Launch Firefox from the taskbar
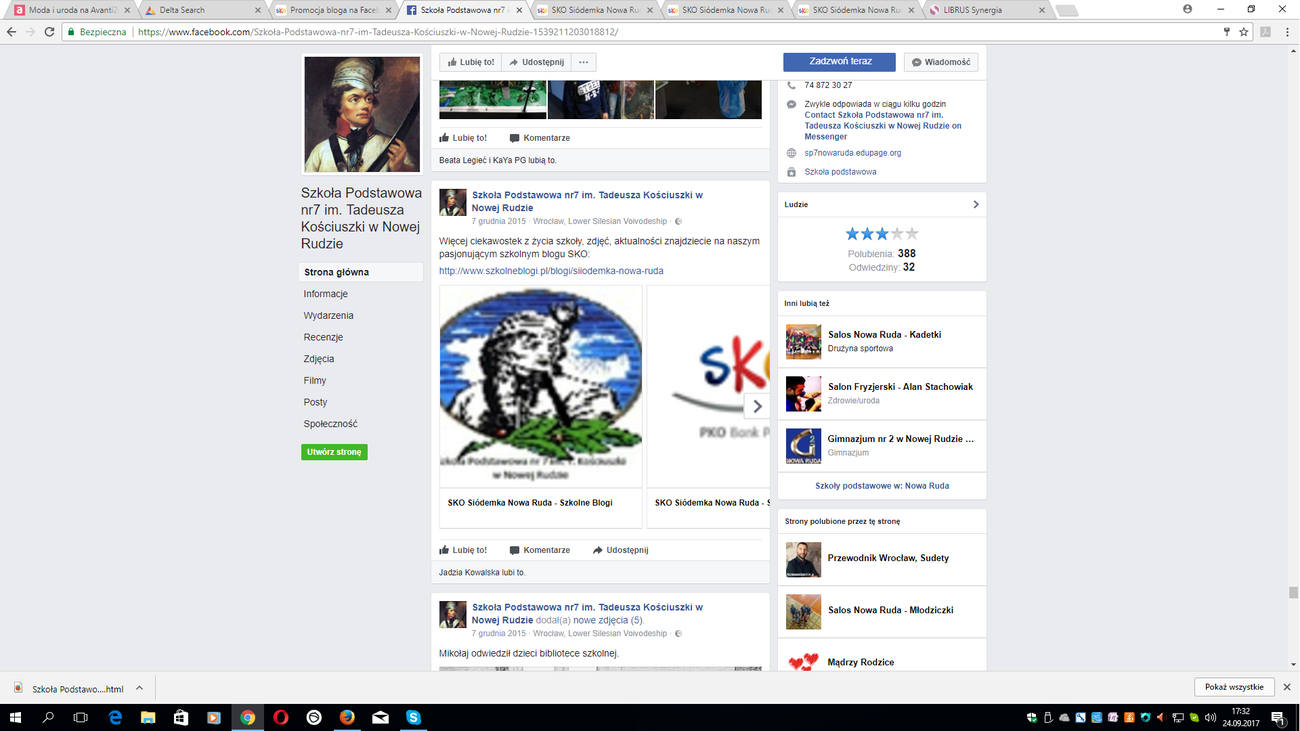 pos(347,717)
